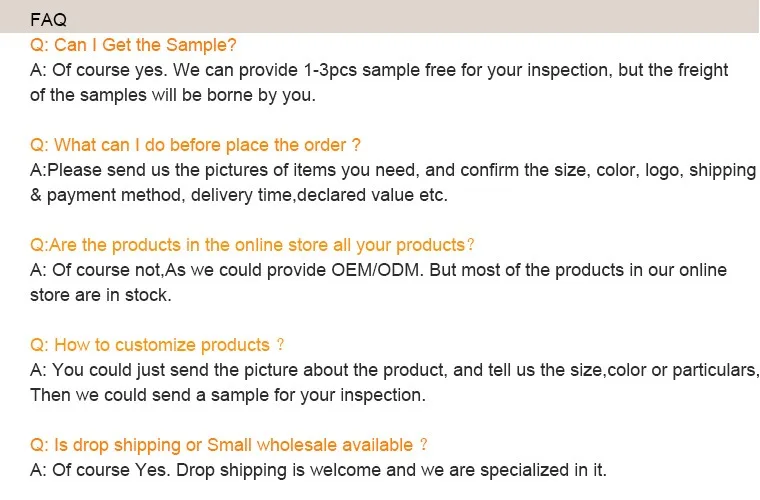Click the FAQ header title
Viewport: 760px width, 500px height.
[48, 19]
